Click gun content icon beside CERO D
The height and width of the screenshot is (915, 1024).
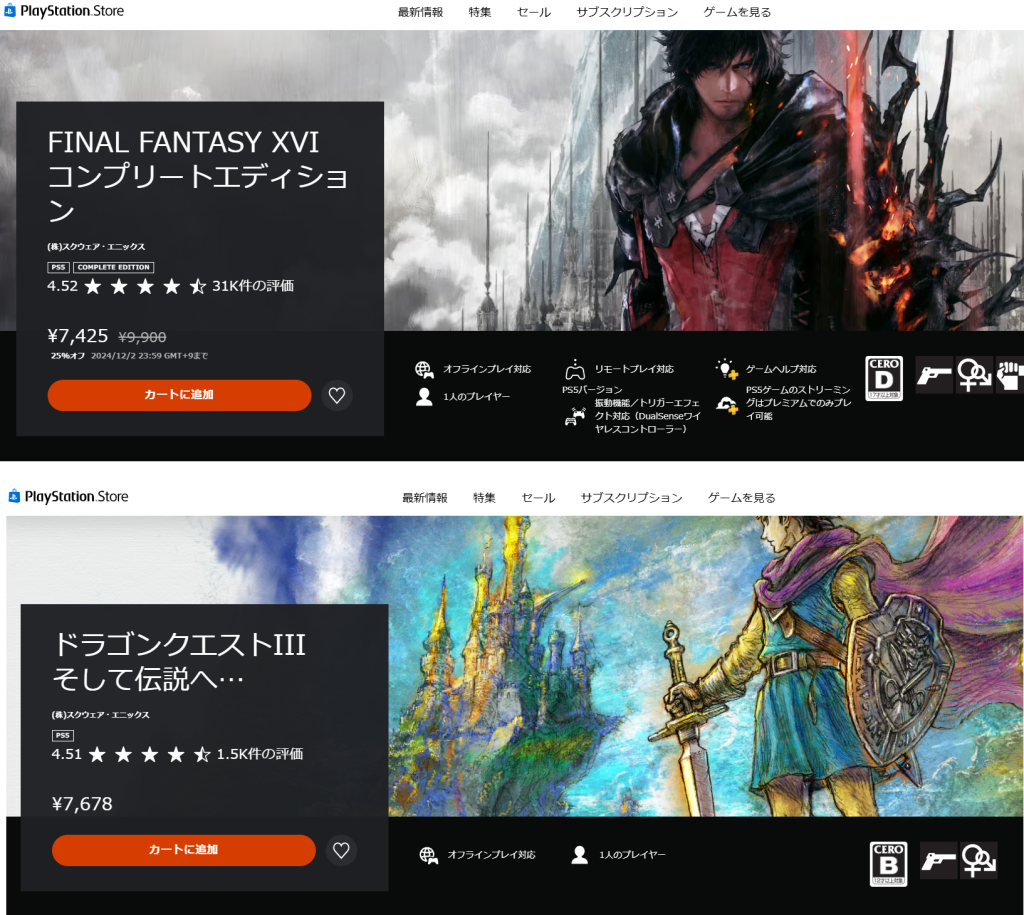[934, 375]
